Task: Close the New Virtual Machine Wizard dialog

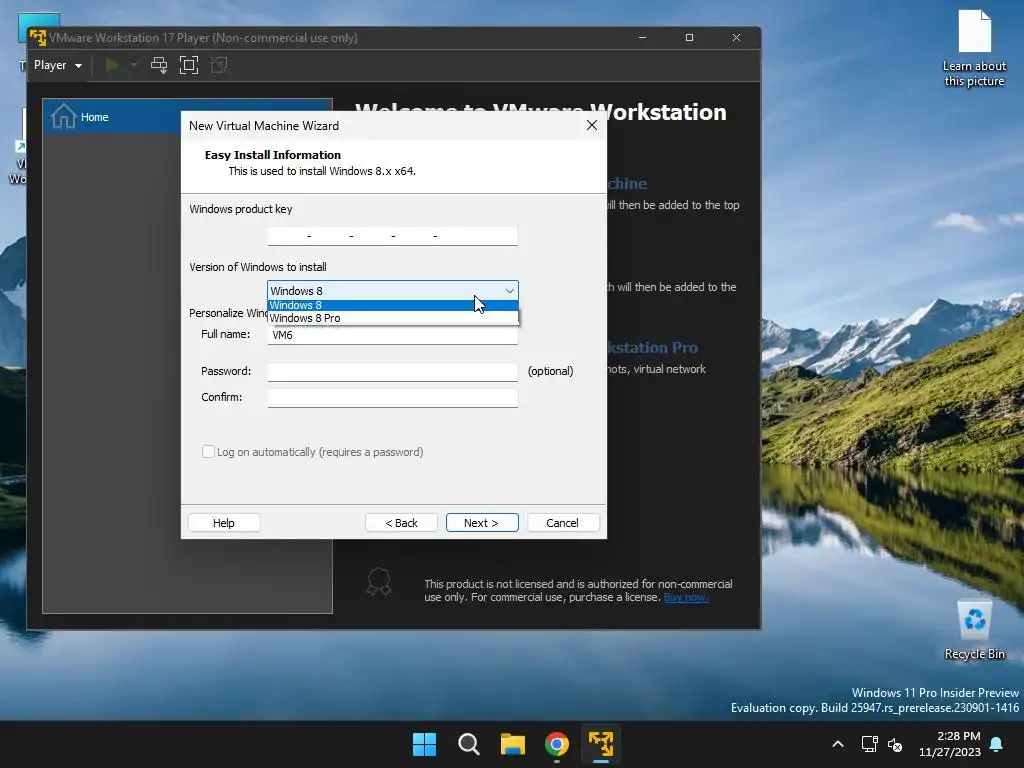Action: click(x=592, y=125)
